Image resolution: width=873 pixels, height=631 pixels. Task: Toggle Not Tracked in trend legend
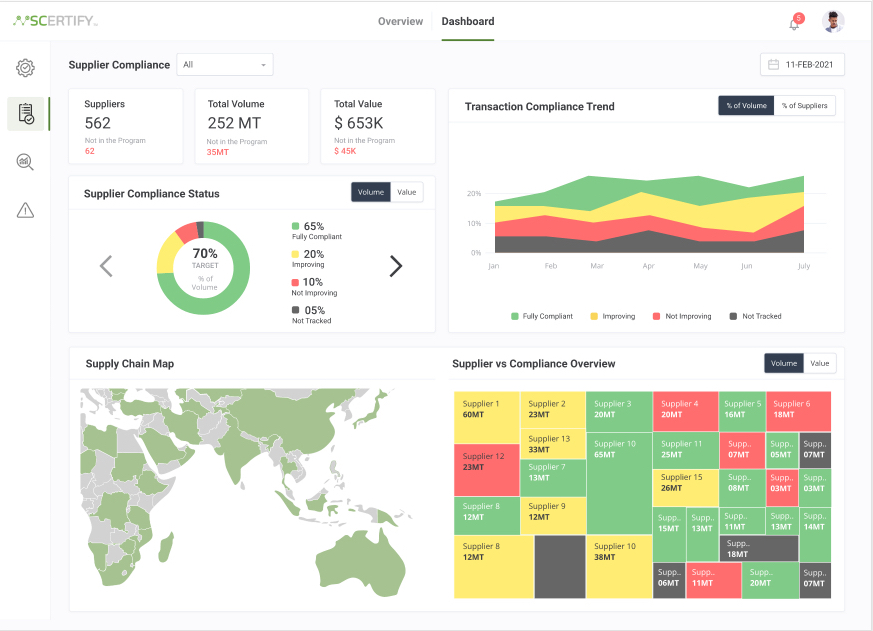[756, 316]
